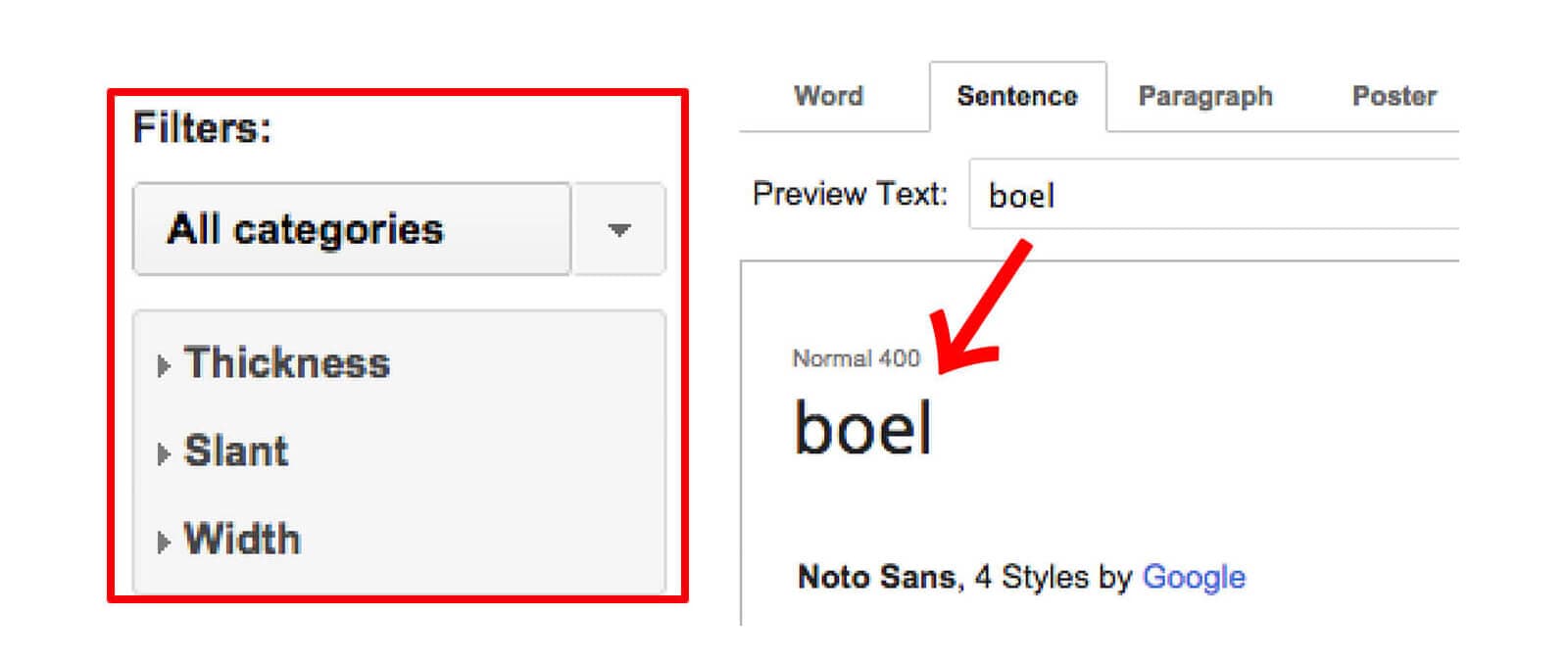The height and width of the screenshot is (662, 1568).
Task: Click the large boel font preview sample
Action: pos(862,429)
